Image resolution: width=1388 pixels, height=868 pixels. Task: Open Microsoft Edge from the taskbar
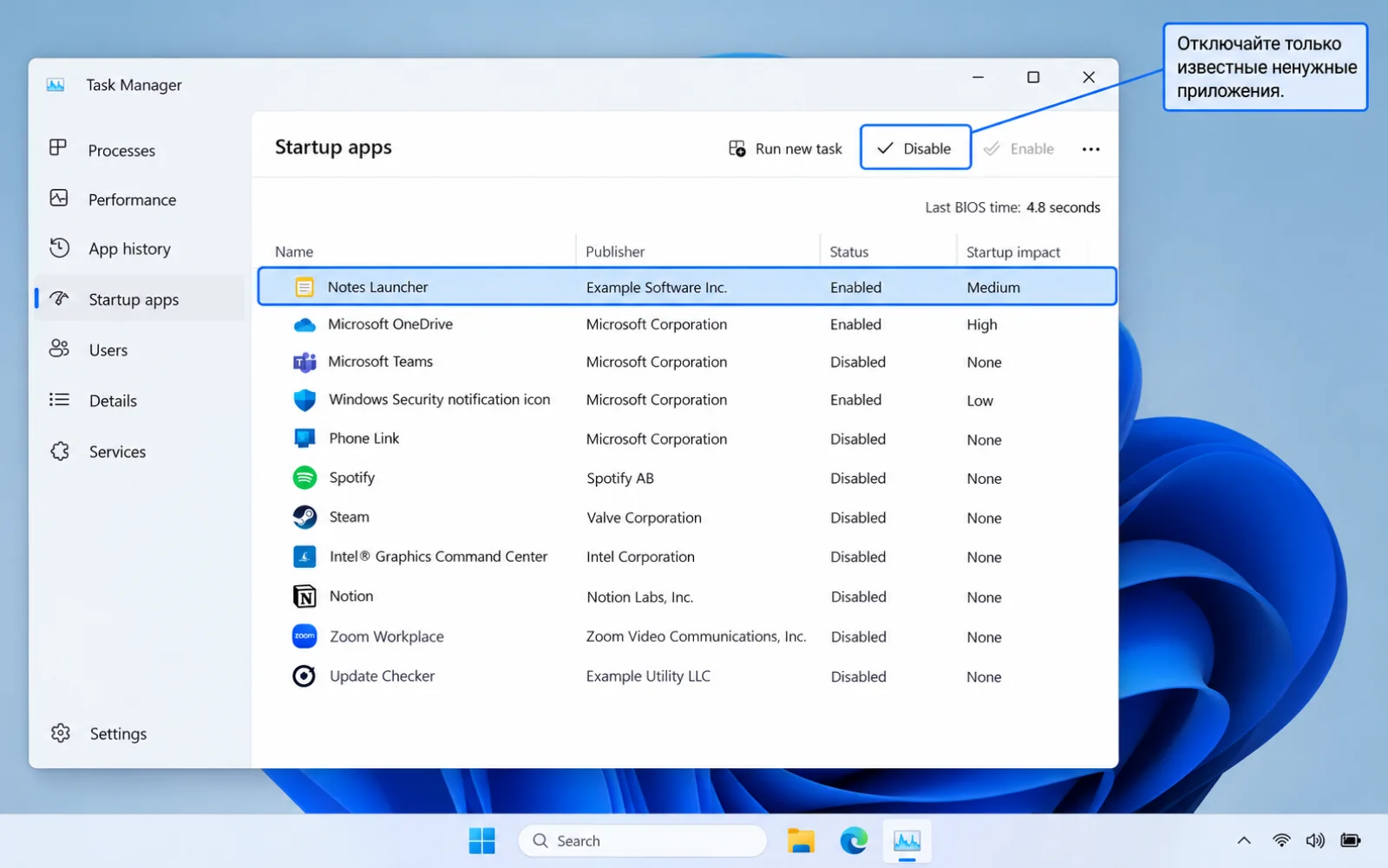pos(854,840)
